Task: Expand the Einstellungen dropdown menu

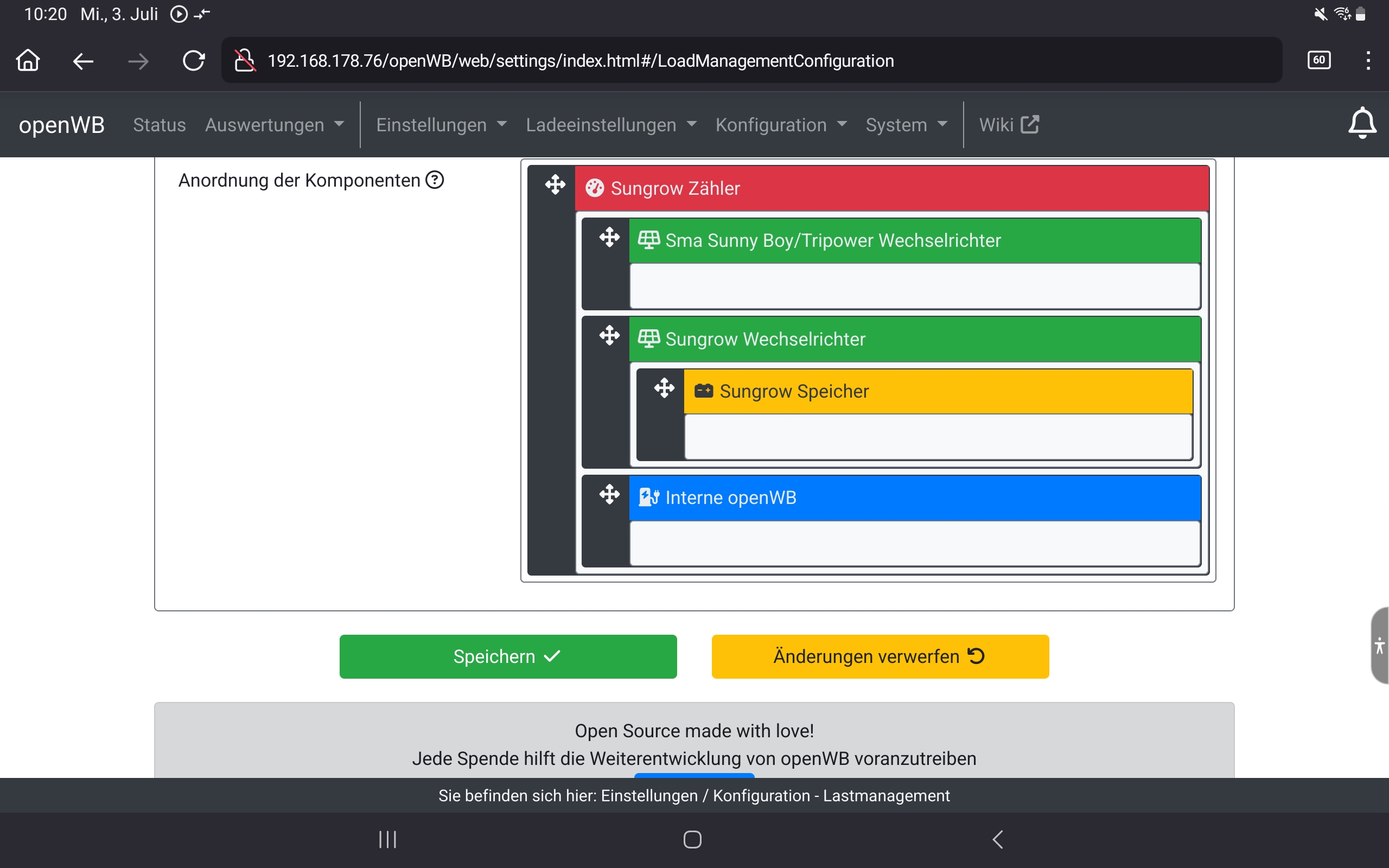Action: pos(441,125)
